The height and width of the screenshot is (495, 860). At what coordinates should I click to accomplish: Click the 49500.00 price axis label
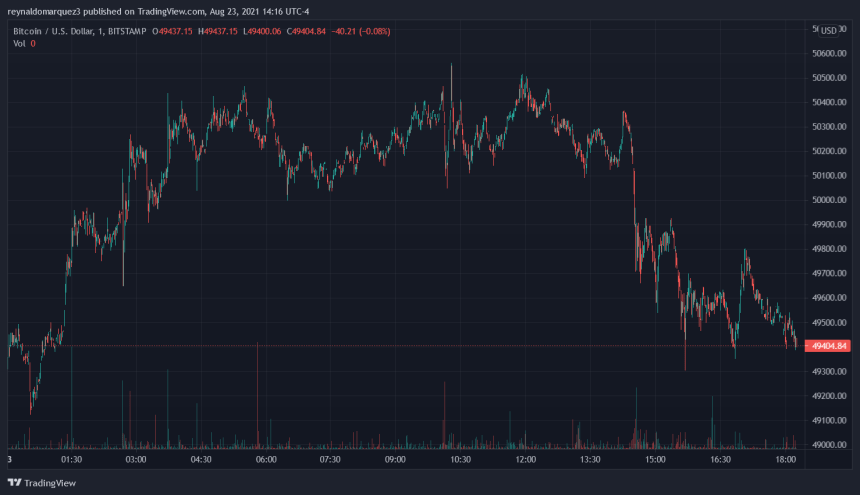tap(829, 322)
